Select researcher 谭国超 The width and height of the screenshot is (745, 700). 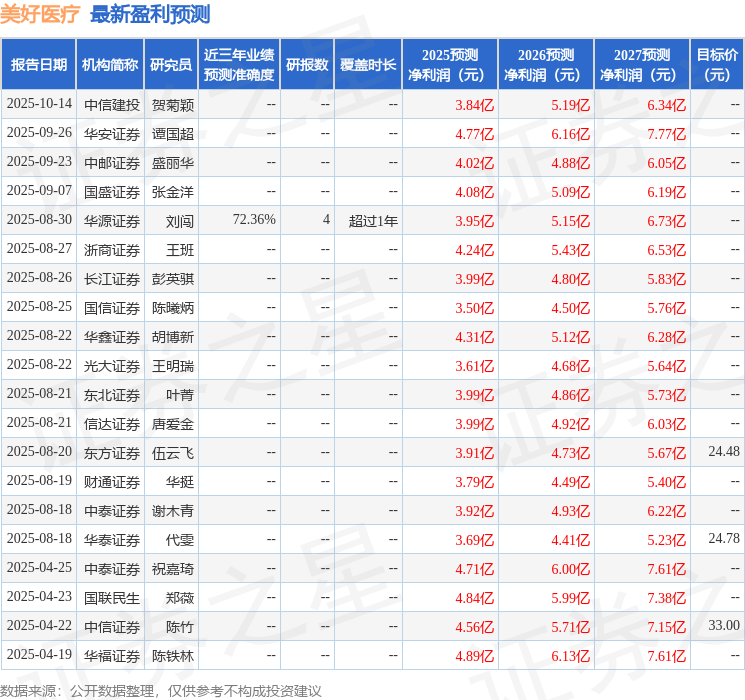pyautogui.click(x=173, y=134)
